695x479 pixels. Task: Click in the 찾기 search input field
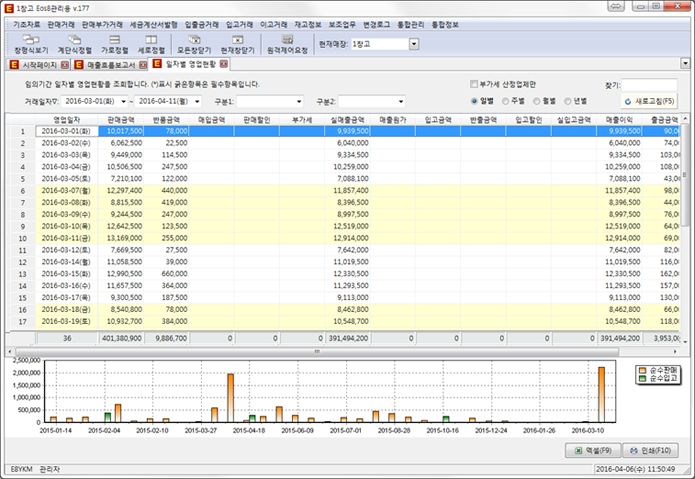[x=649, y=85]
